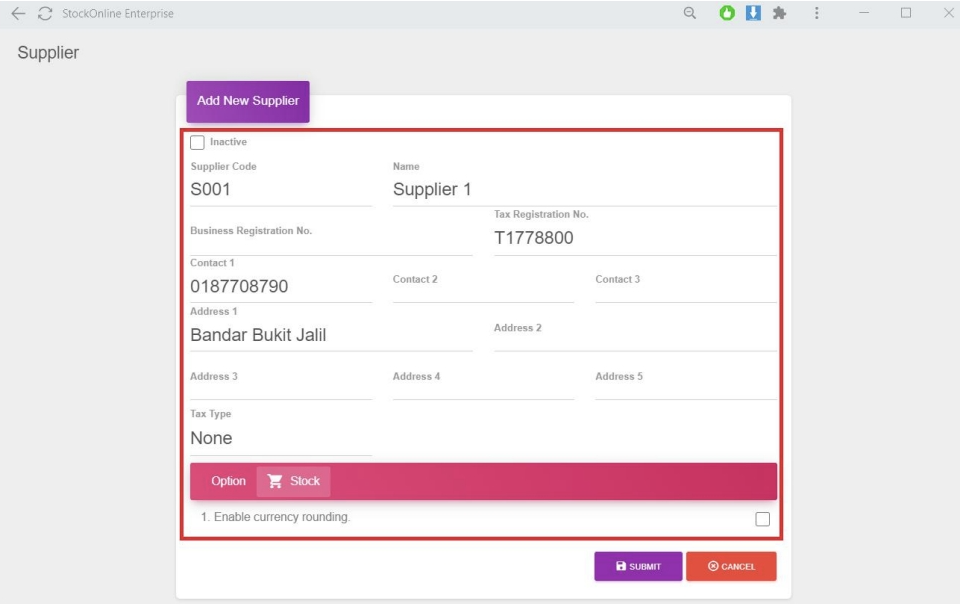Click the zoom magnifier icon
Image resolution: width=960 pixels, height=605 pixels.
click(690, 14)
